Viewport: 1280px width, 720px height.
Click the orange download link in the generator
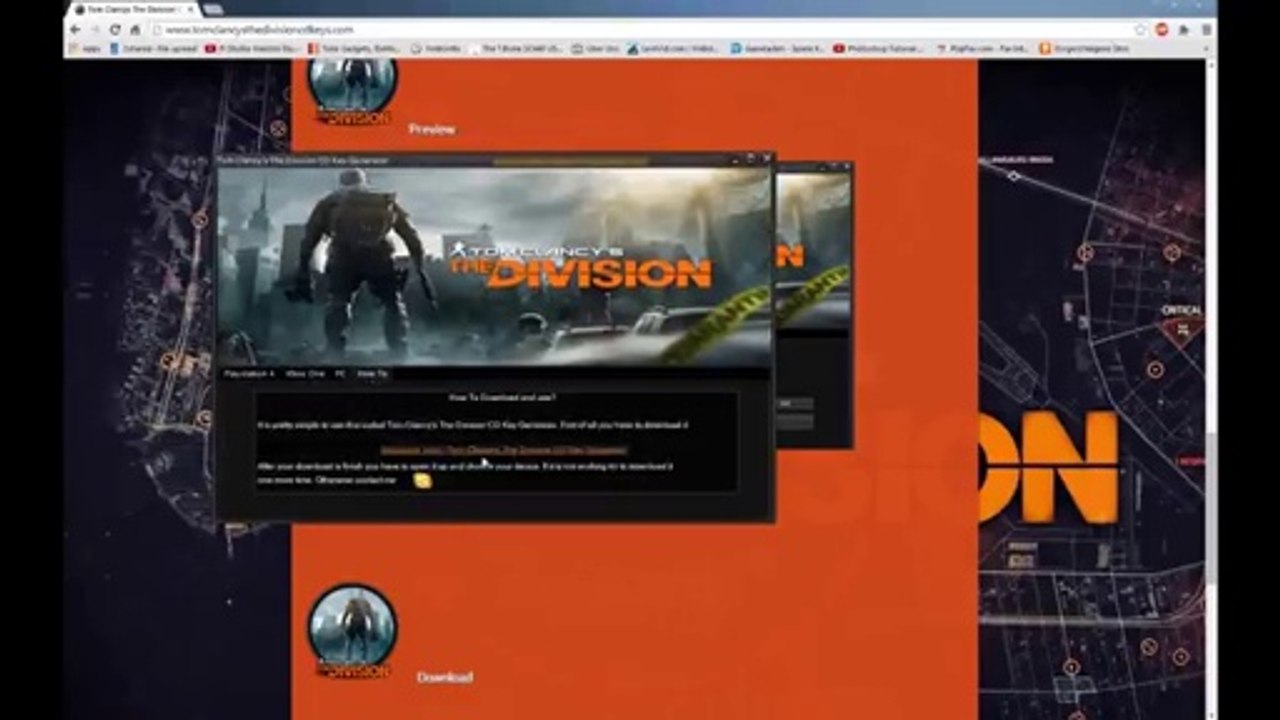click(x=504, y=450)
